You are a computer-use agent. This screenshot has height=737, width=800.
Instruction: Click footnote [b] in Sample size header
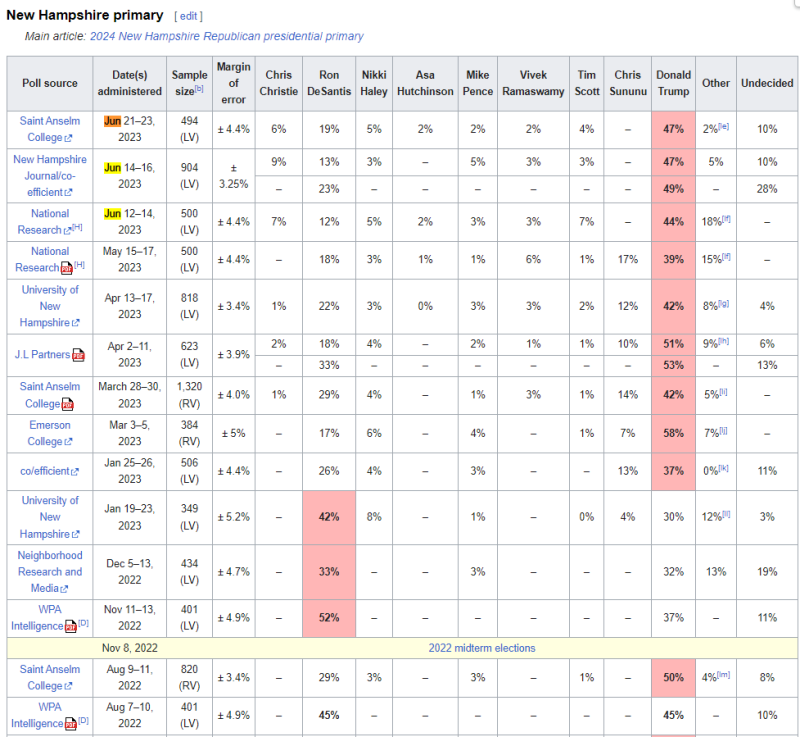198,90
